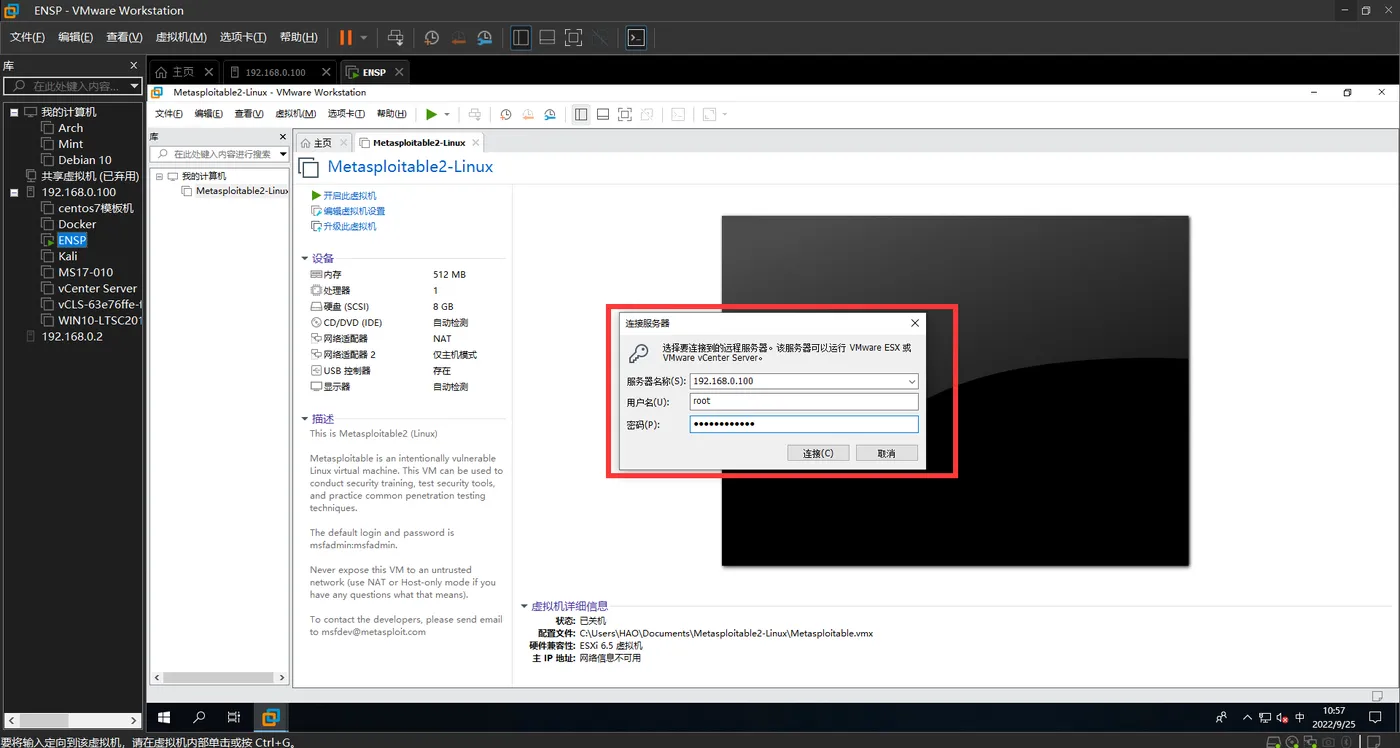1400x748 pixels.
Task: Collapse the outer 我的计算机 tree node
Action: click(15, 112)
